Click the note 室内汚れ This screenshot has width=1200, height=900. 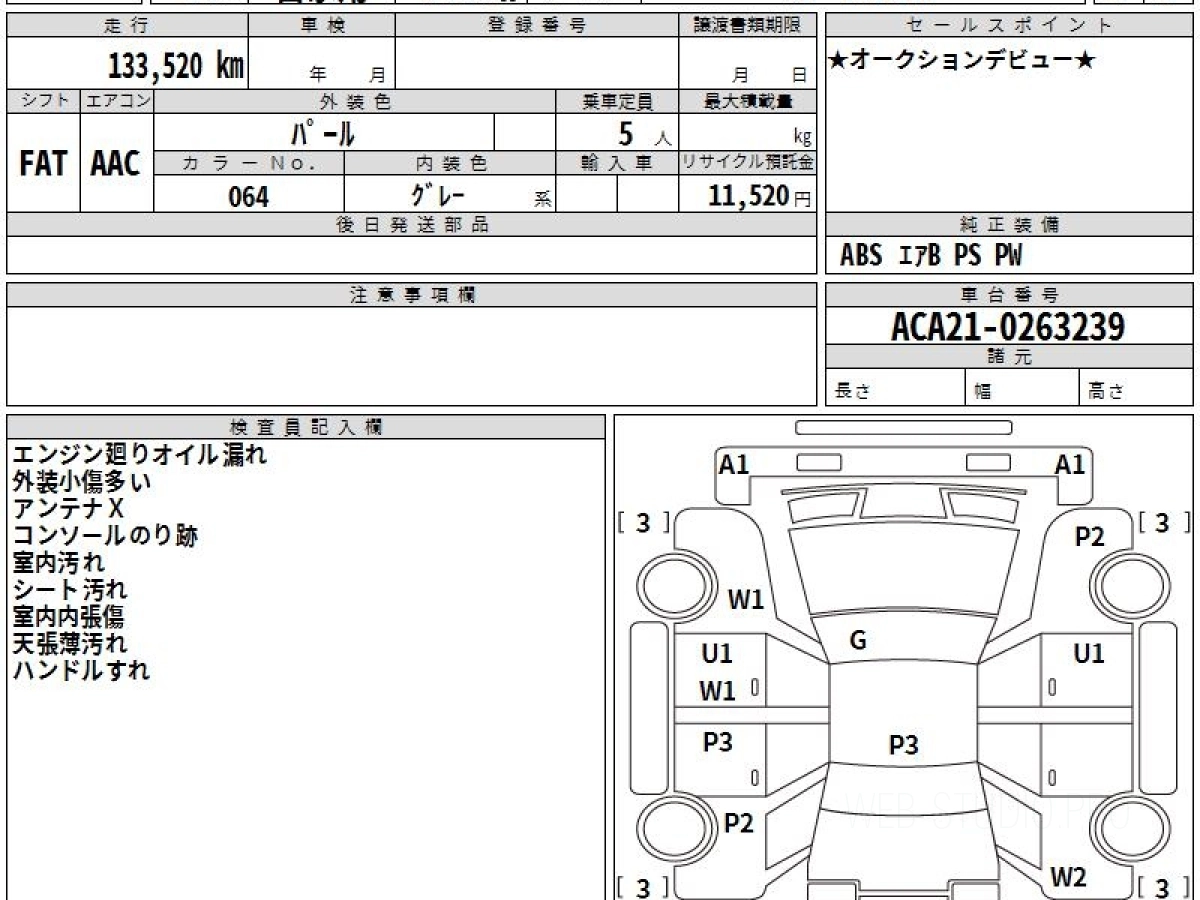59,563
